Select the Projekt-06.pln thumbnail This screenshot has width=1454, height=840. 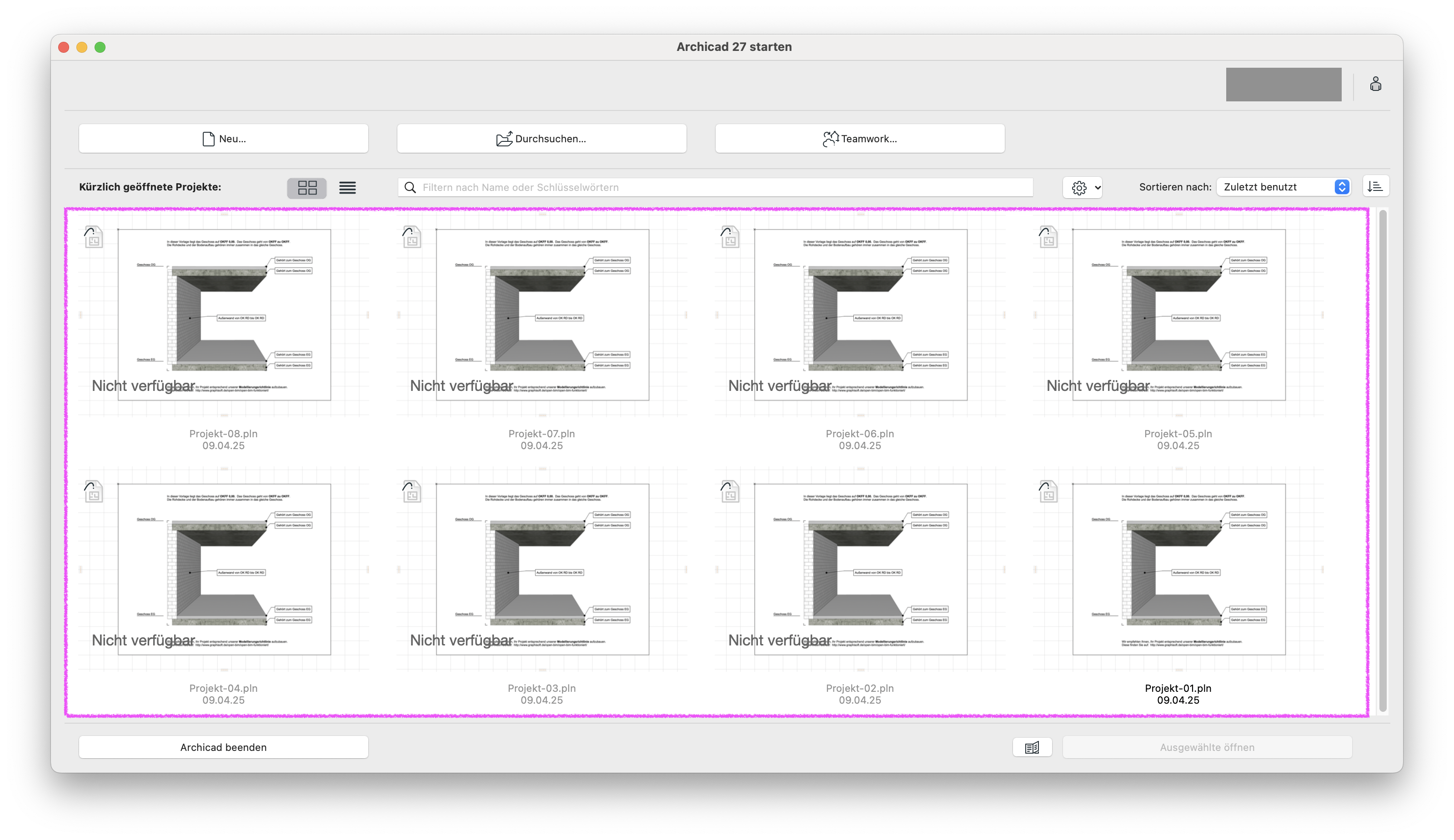coord(860,315)
